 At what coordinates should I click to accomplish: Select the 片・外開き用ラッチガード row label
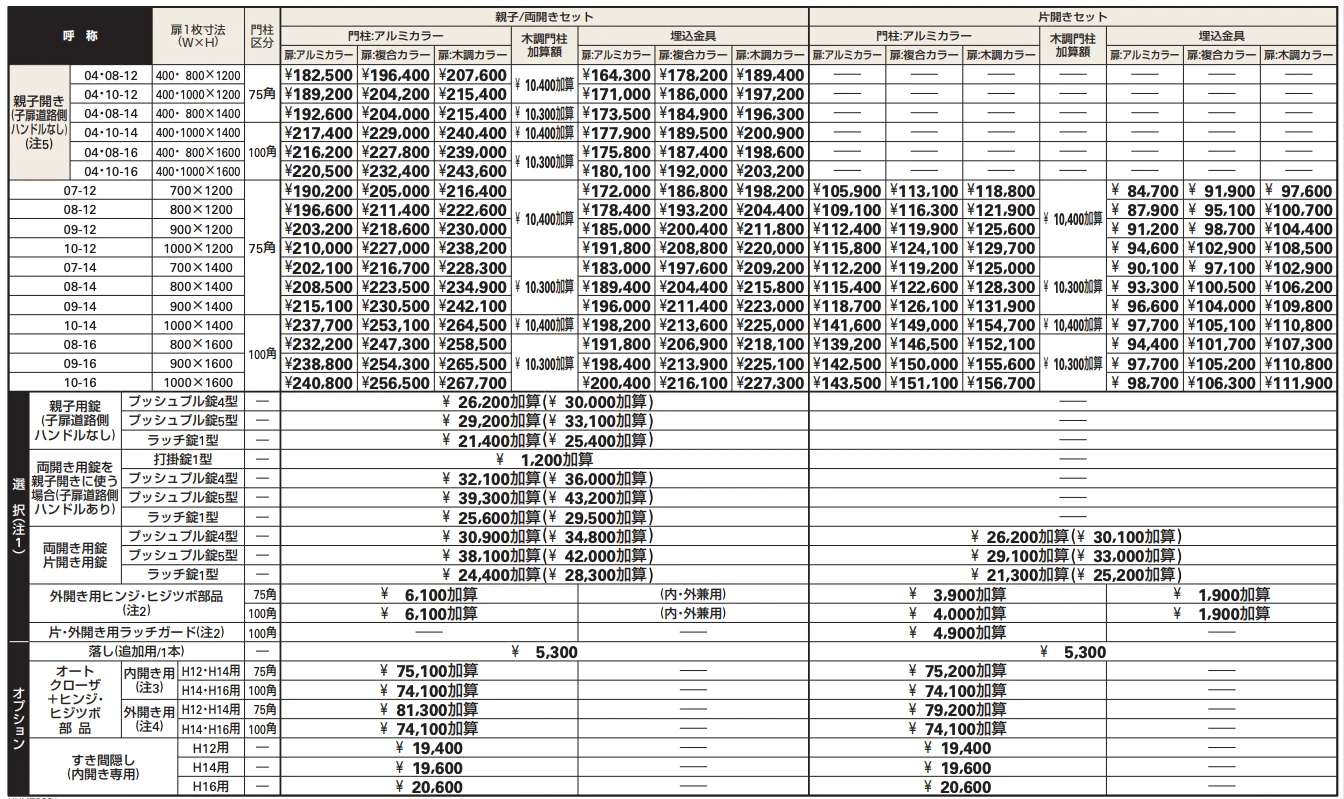point(135,632)
